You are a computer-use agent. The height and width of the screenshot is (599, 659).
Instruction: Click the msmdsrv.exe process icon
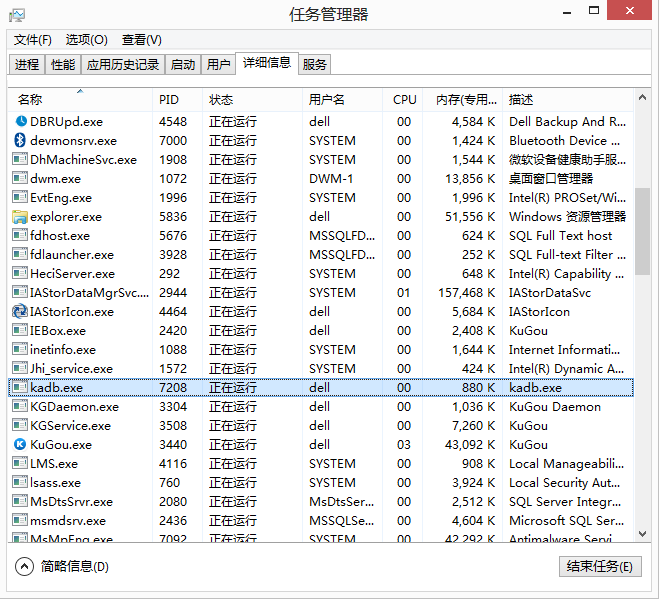(20, 520)
